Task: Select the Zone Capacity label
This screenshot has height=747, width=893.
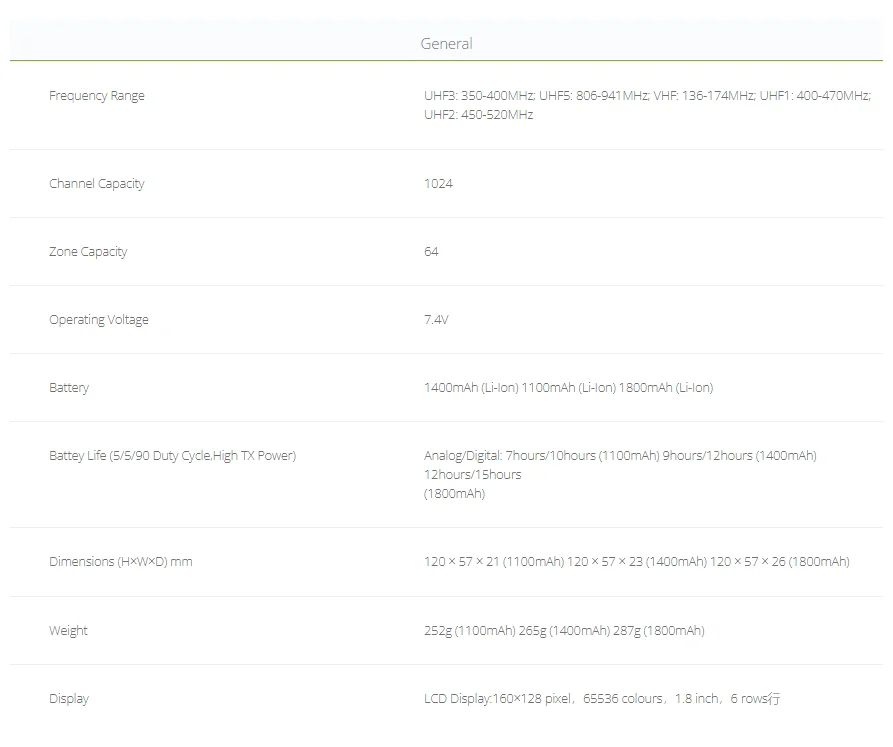Action: click(x=88, y=252)
